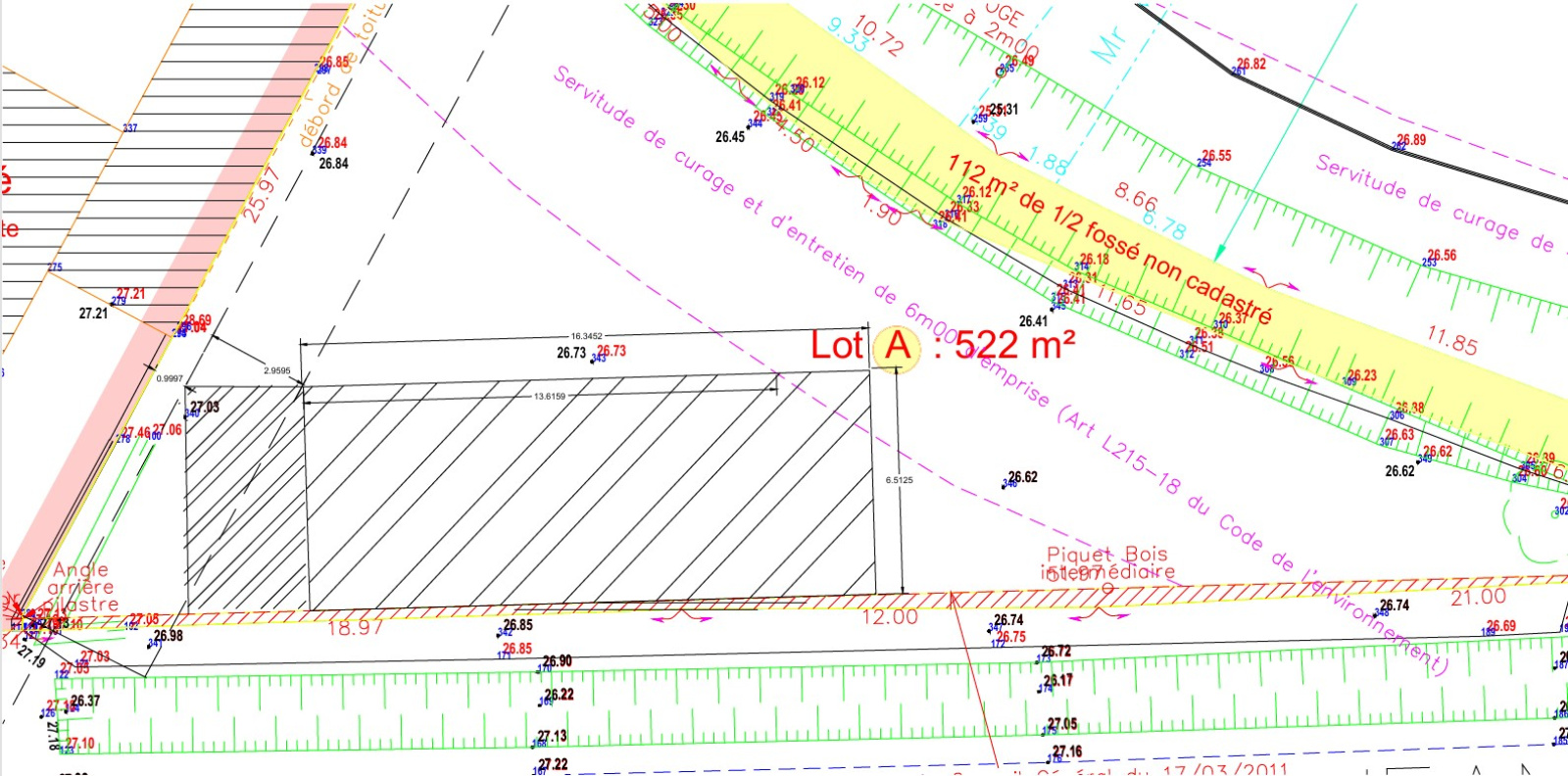Screen dimensions: 1568x776
Task: Select the red 18.97 boundary length
Action: pyautogui.click(x=355, y=628)
